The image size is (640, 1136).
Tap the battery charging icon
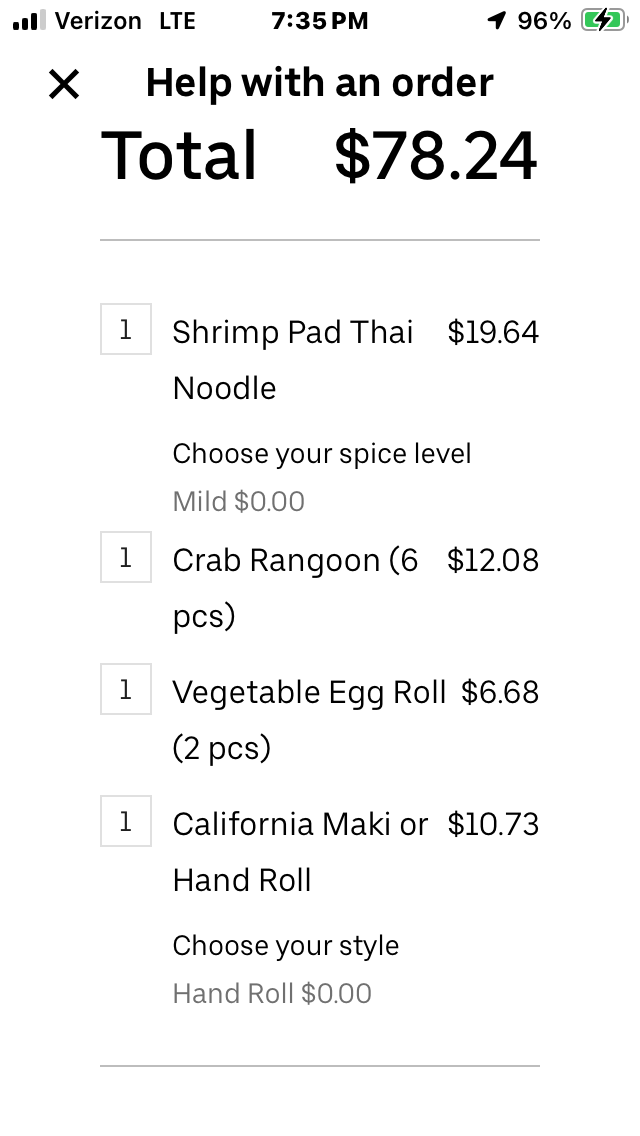click(602, 20)
